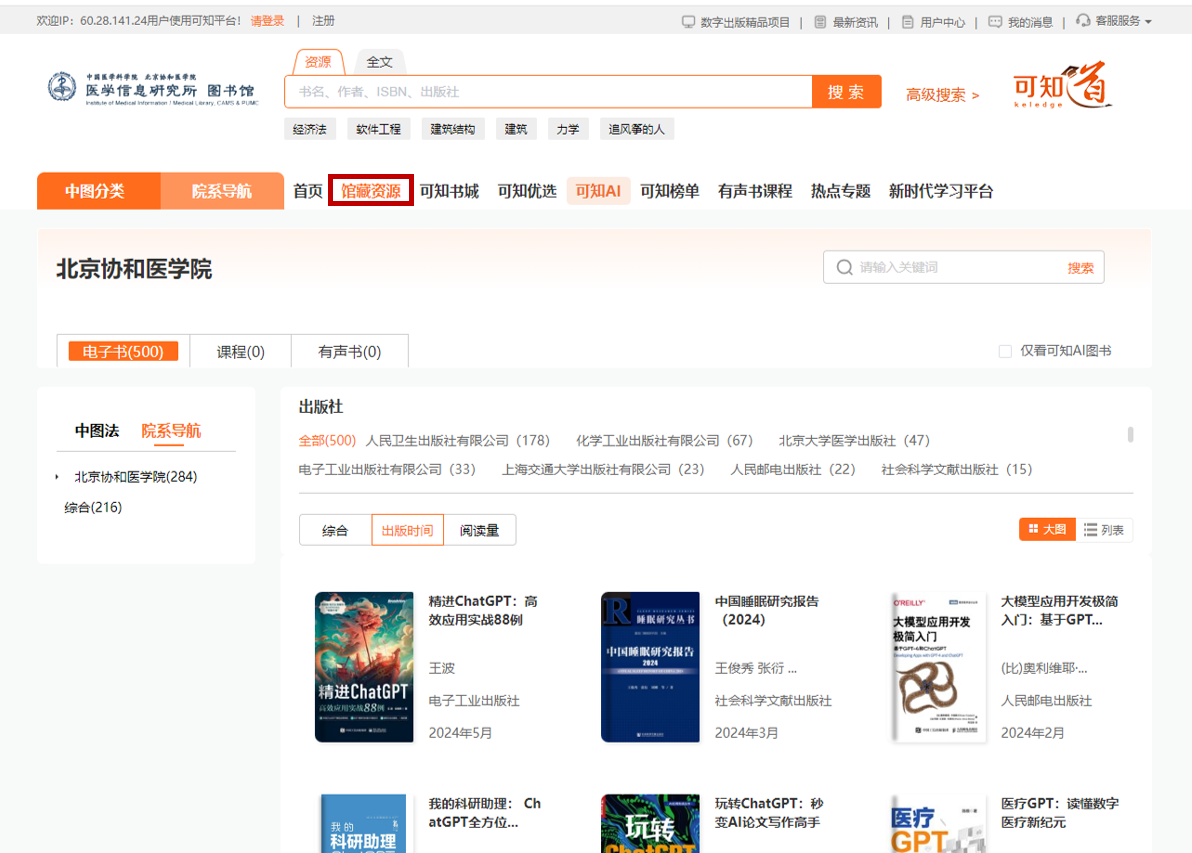
Task: Open the 课程(0) tab
Action: pyautogui.click(x=240, y=351)
